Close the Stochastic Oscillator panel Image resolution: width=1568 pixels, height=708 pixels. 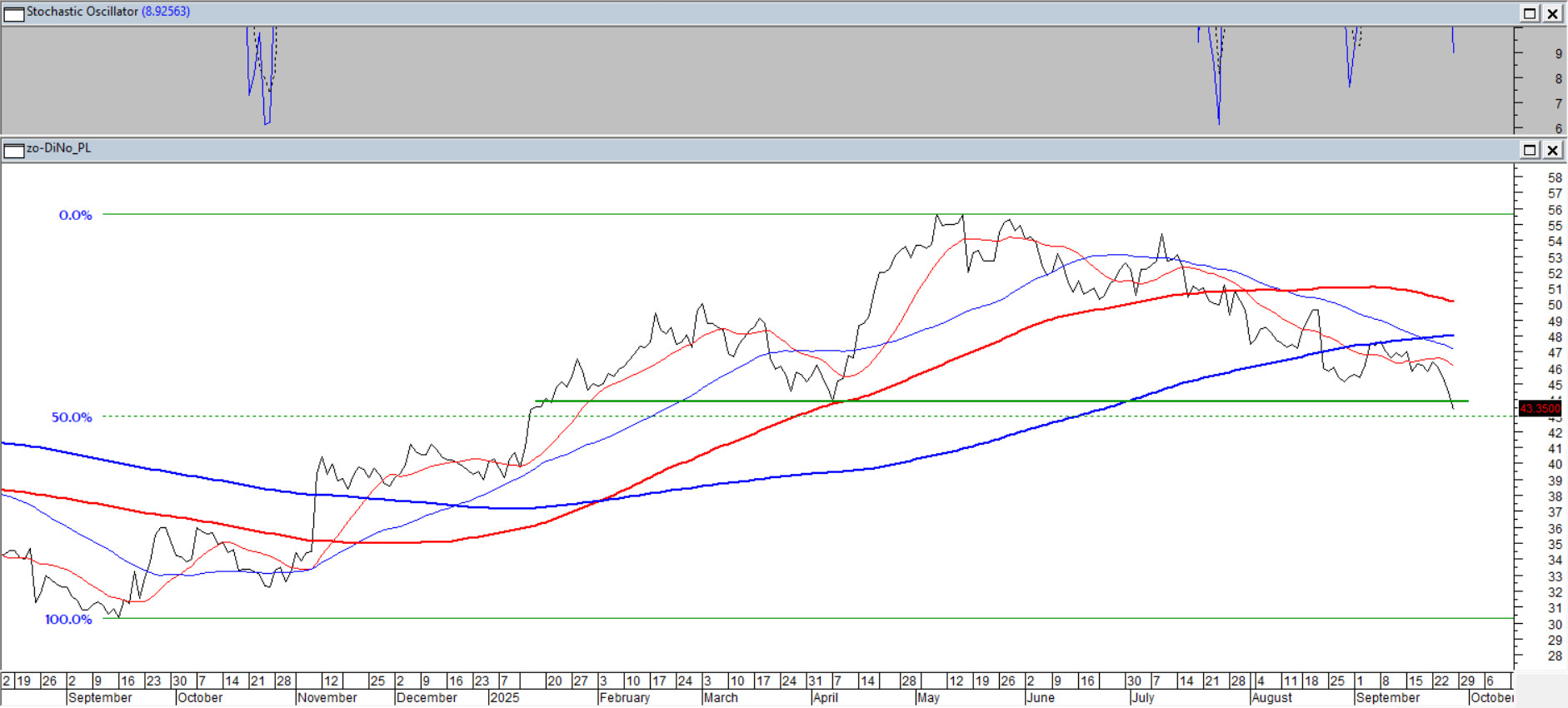click(1553, 13)
